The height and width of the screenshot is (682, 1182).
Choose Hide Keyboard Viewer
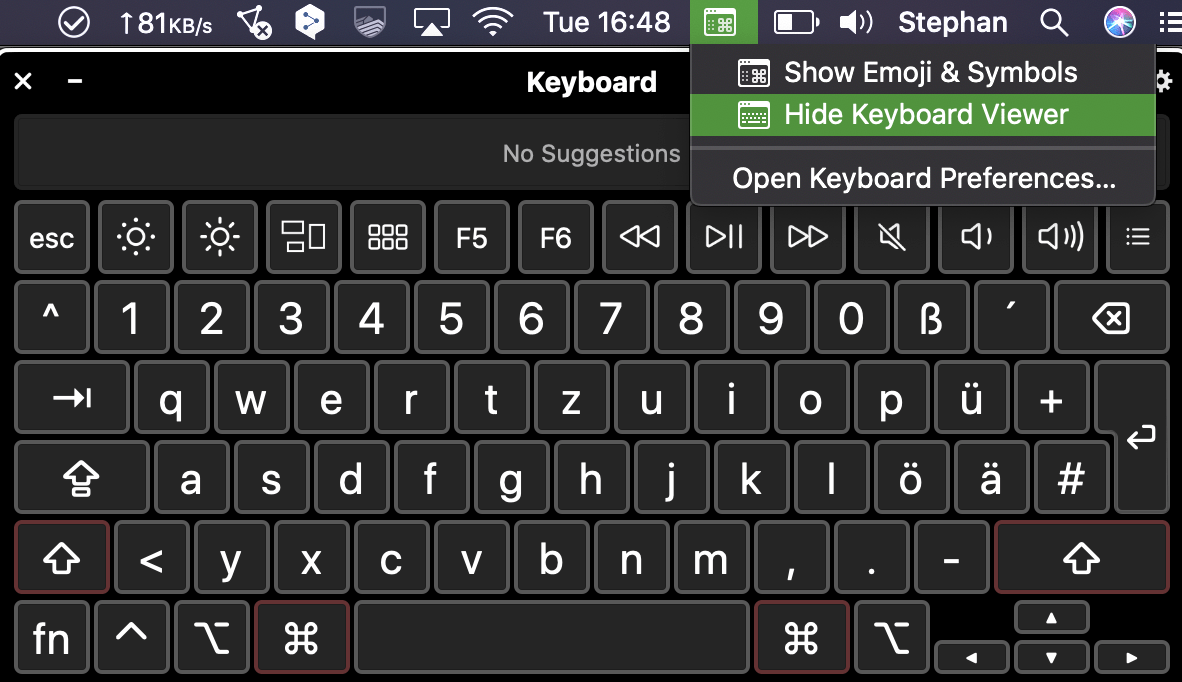(x=922, y=115)
